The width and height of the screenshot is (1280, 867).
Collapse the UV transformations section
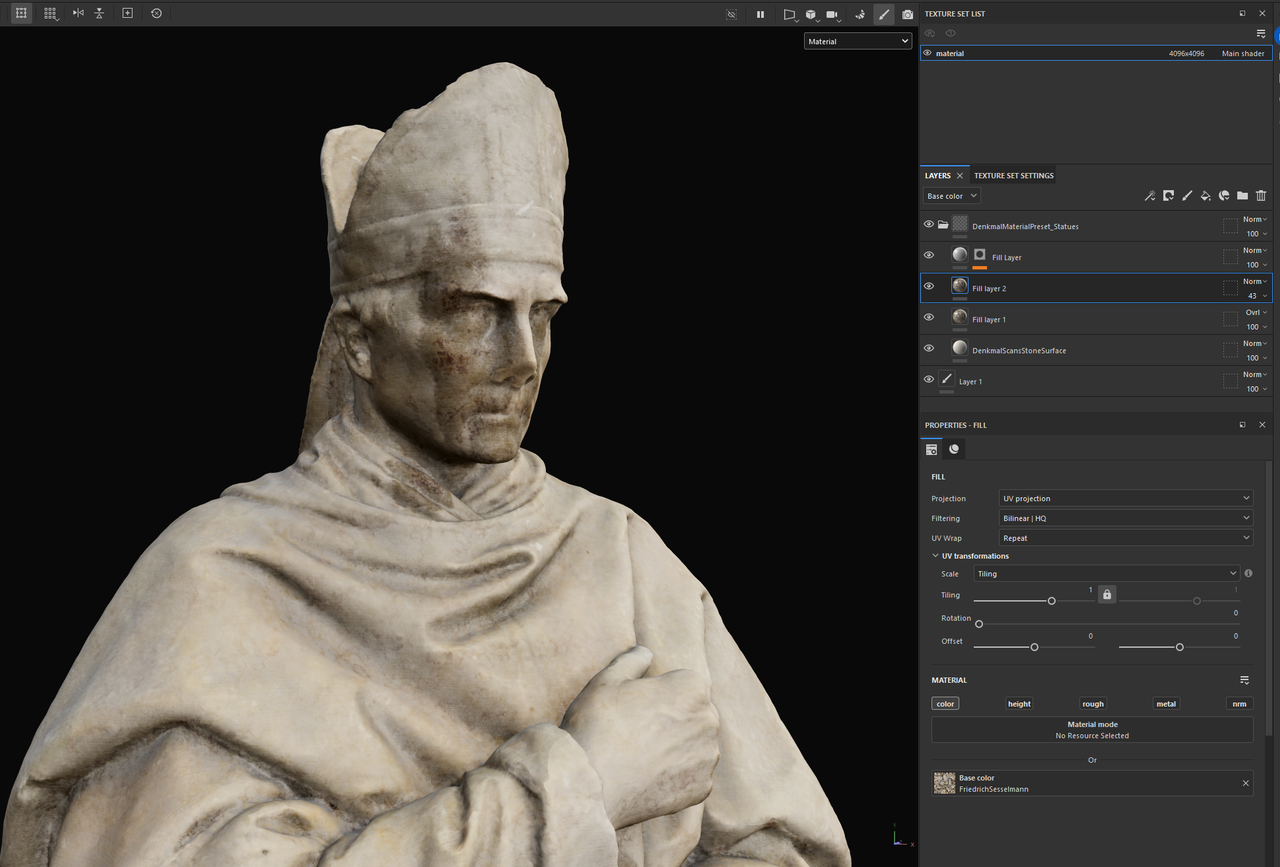point(935,556)
